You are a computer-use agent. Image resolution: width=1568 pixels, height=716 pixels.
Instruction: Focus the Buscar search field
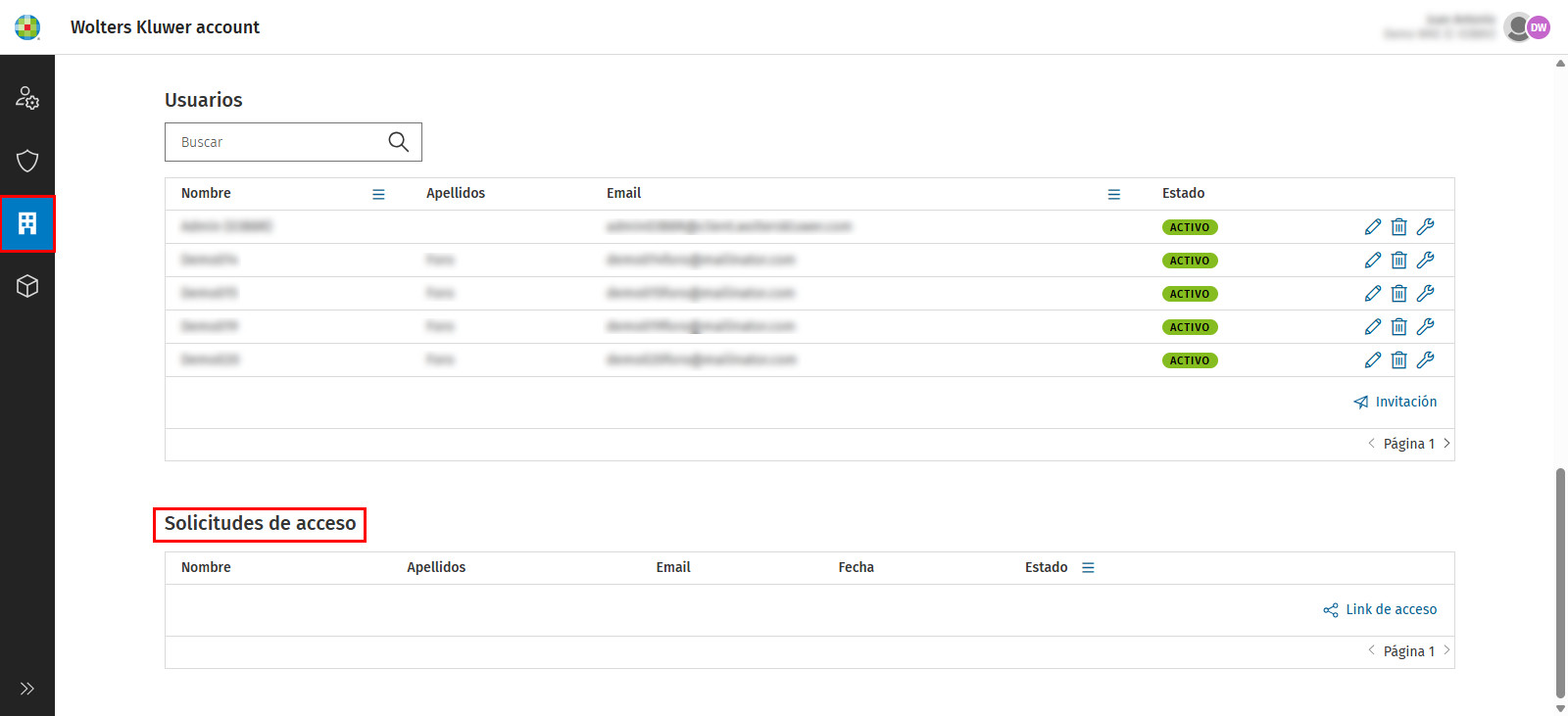click(x=293, y=142)
